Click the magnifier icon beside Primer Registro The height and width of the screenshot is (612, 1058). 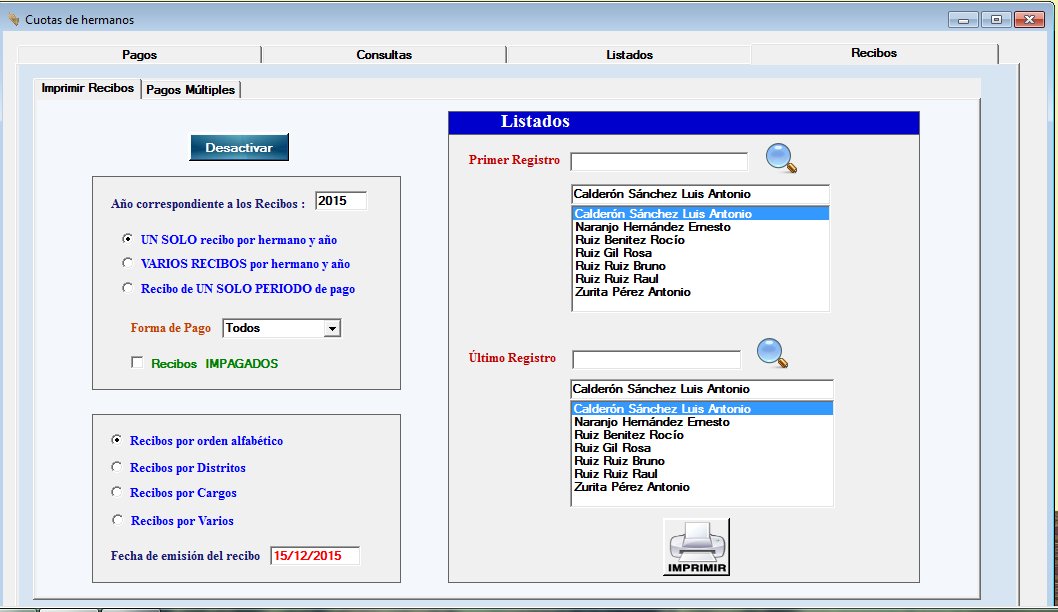click(x=780, y=159)
